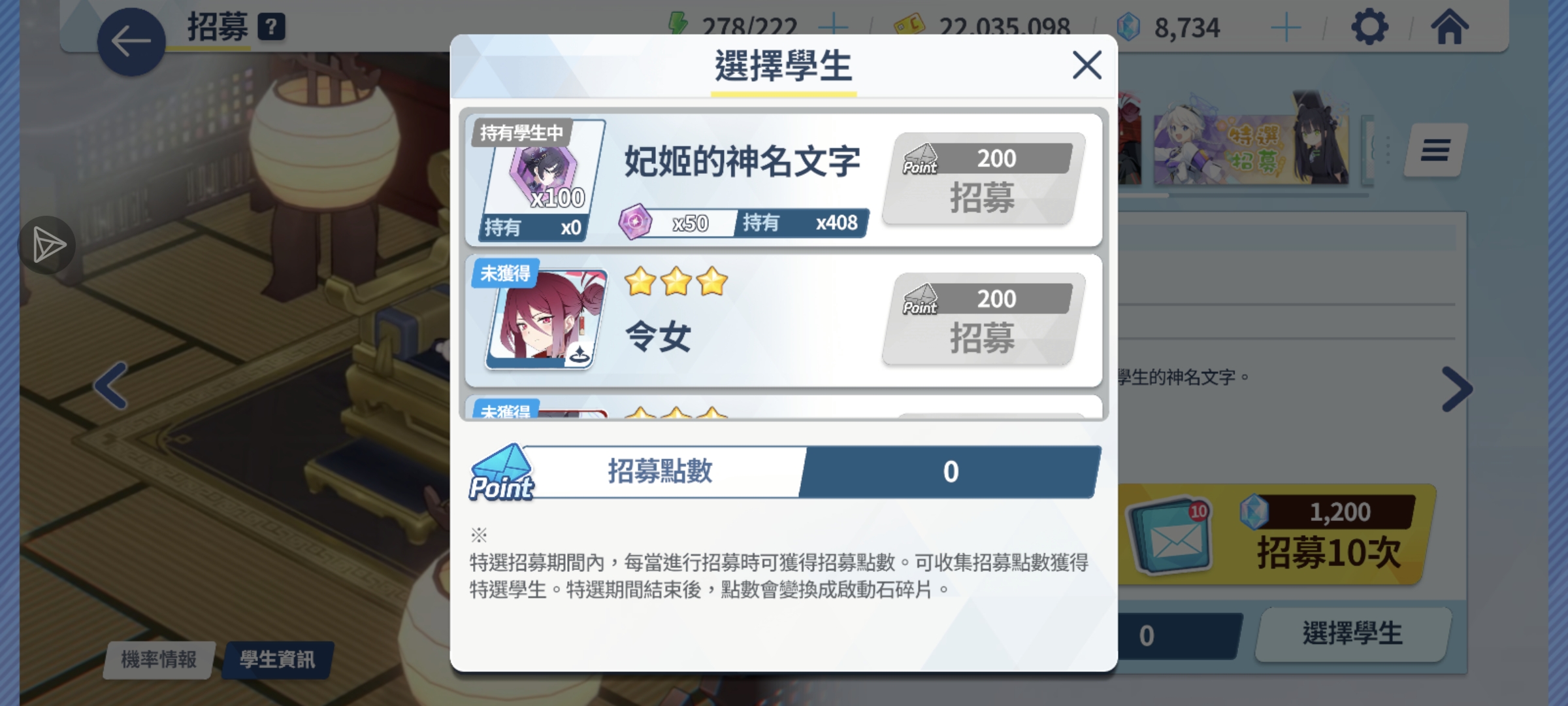Add more pyroxene with plus icon
The image size is (1568, 706).
pyautogui.click(x=1286, y=28)
